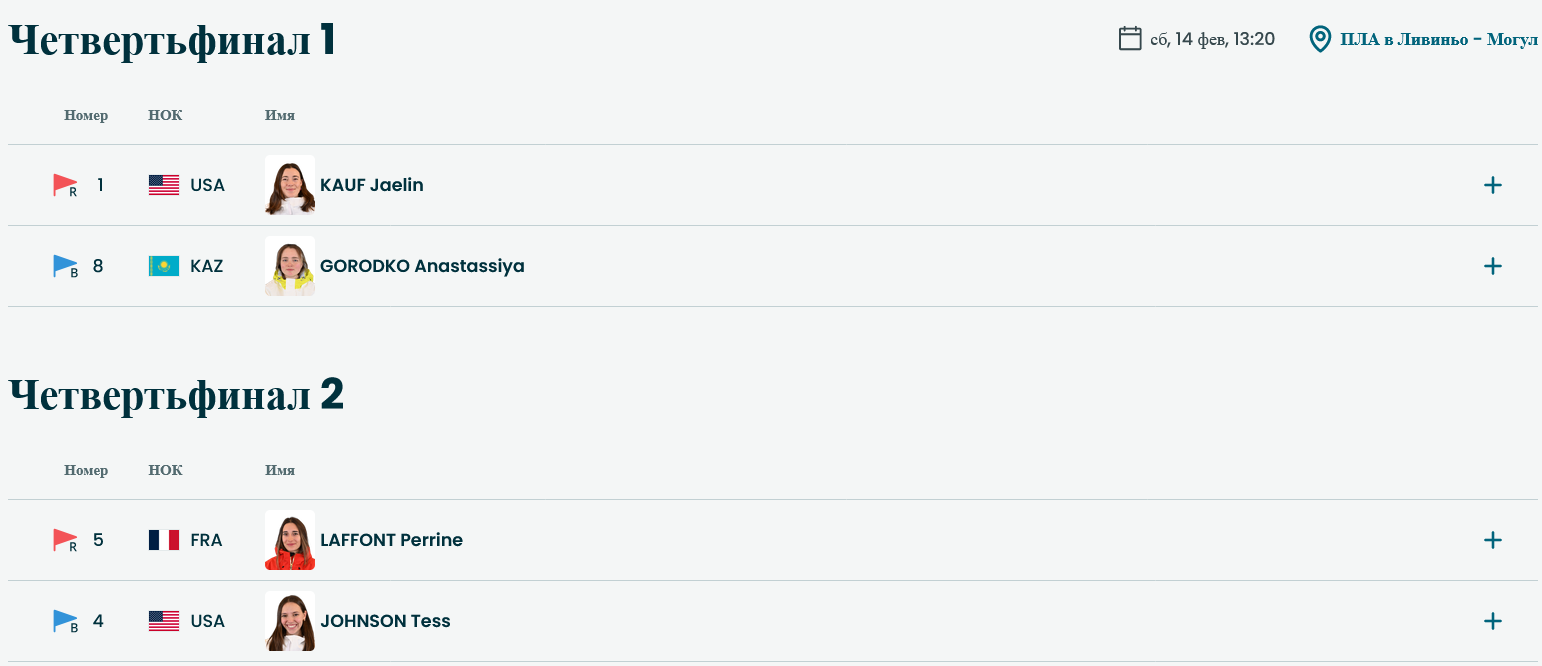Click the France flag icon

[164, 540]
